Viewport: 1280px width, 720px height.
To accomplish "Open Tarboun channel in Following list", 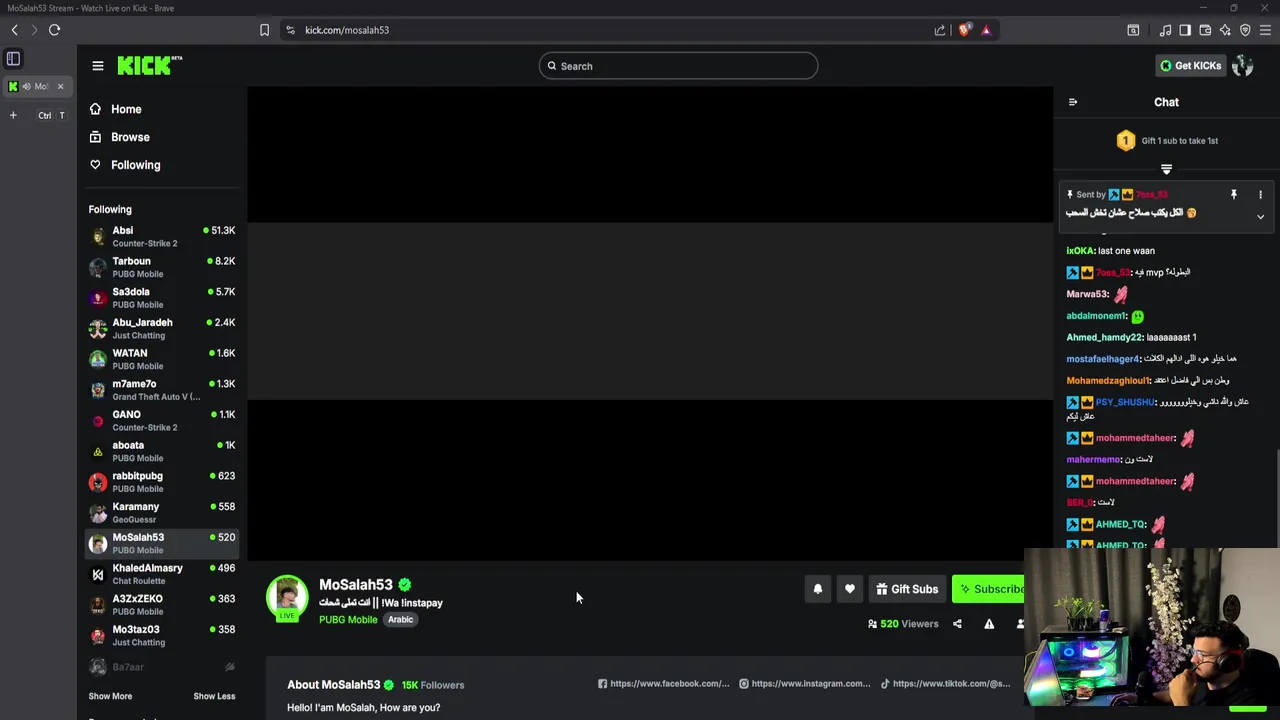I will (x=162, y=267).
